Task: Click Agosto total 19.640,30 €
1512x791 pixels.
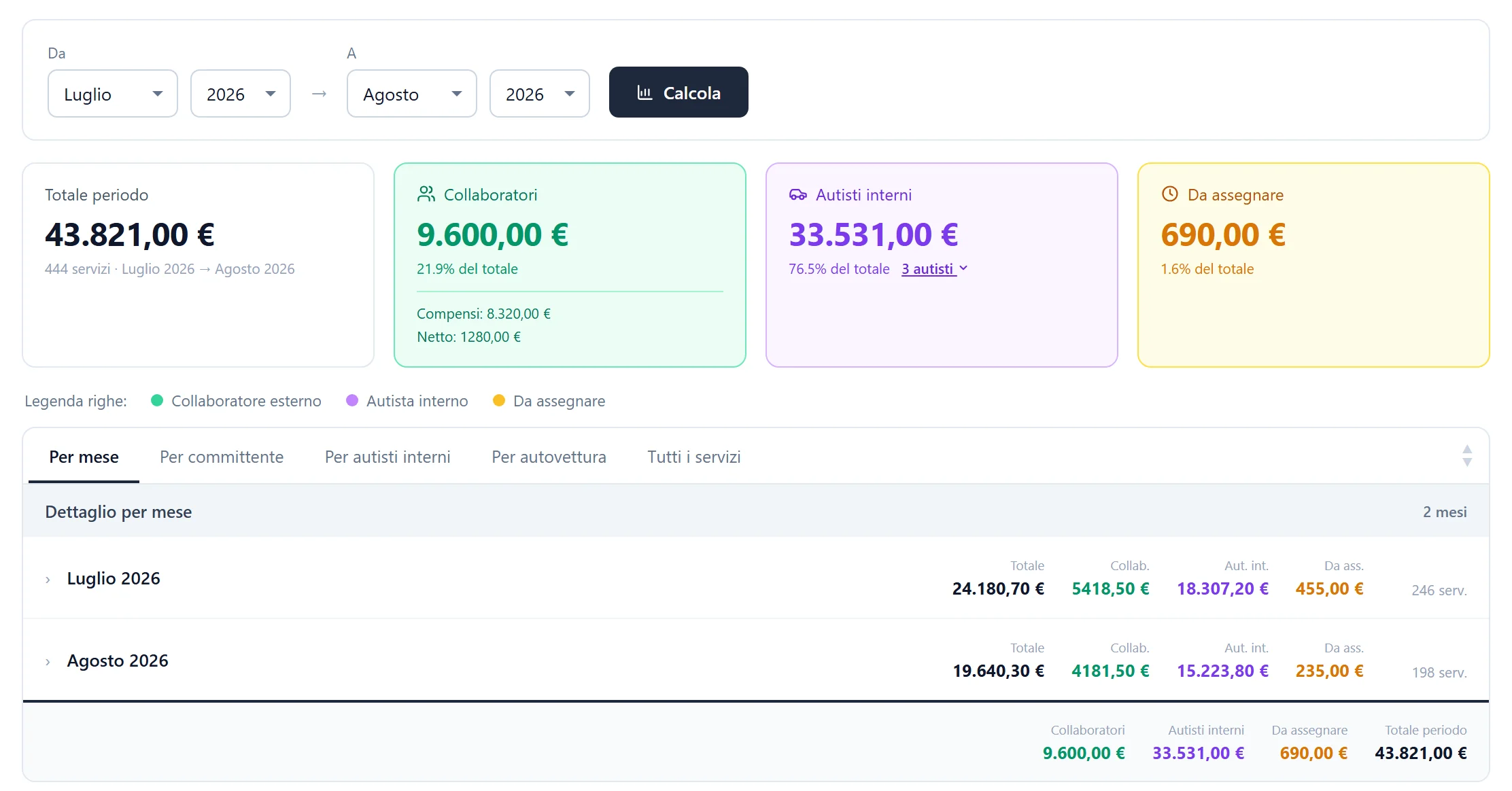Action: (998, 671)
